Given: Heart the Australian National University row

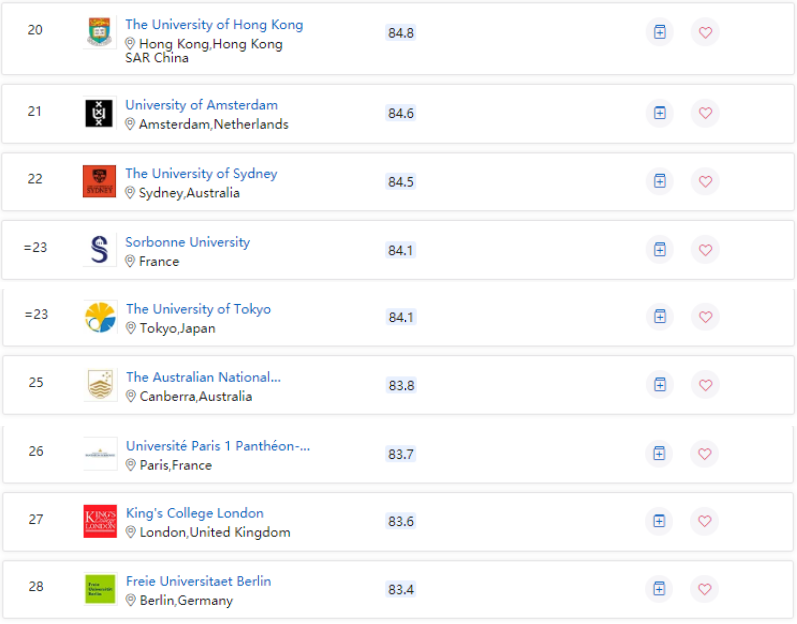Looking at the screenshot, I should 705,384.
